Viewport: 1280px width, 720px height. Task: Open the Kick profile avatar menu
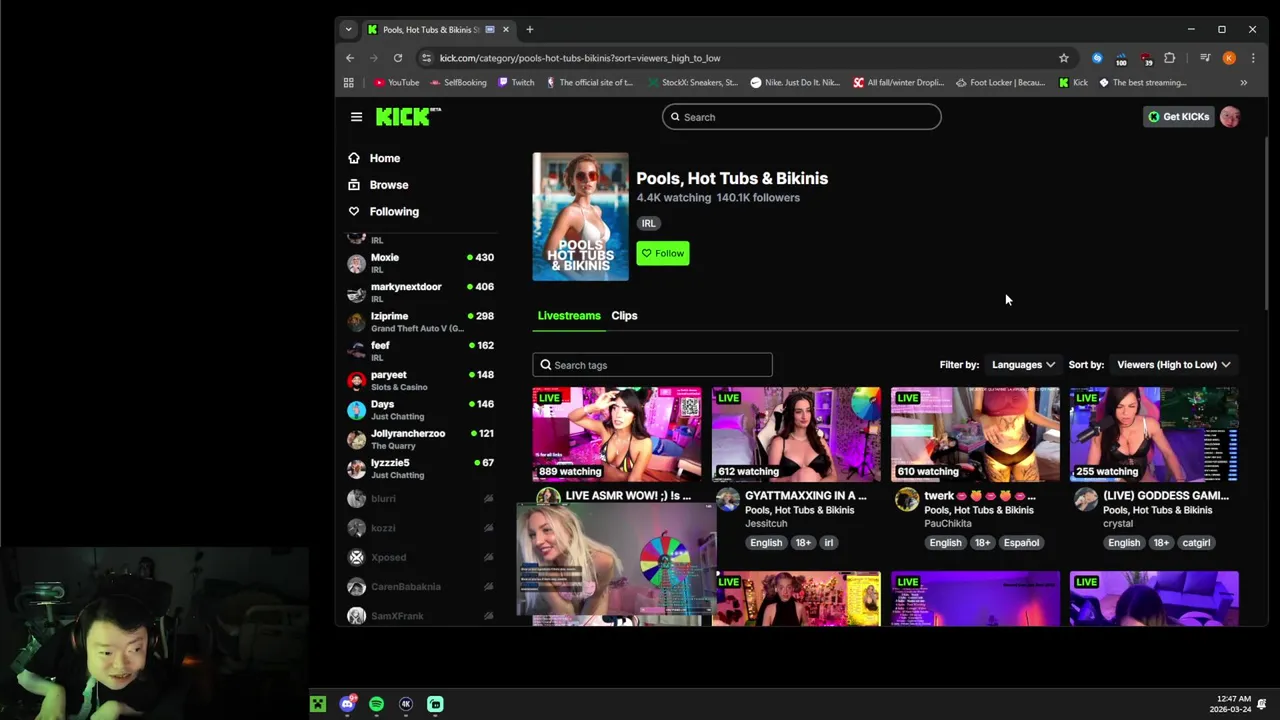[1230, 117]
